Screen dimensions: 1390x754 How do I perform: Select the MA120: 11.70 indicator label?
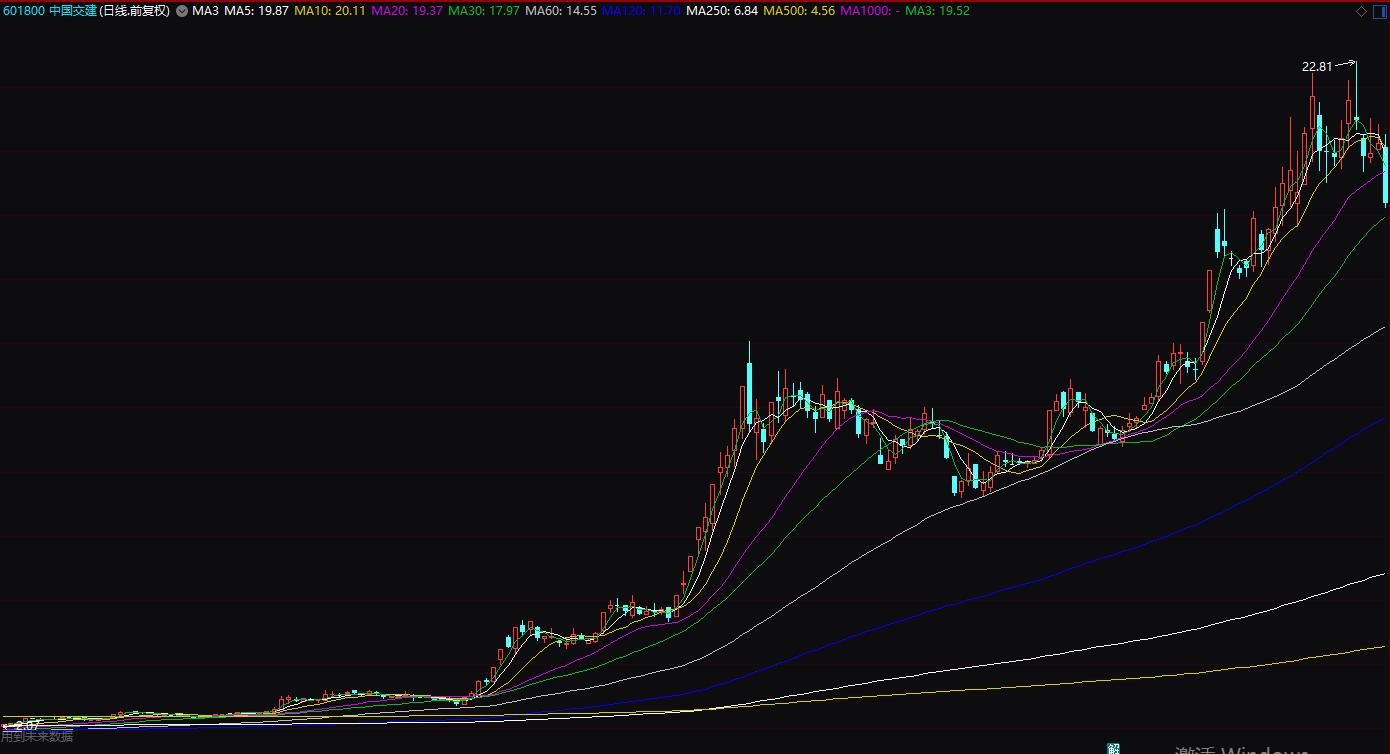tap(641, 11)
